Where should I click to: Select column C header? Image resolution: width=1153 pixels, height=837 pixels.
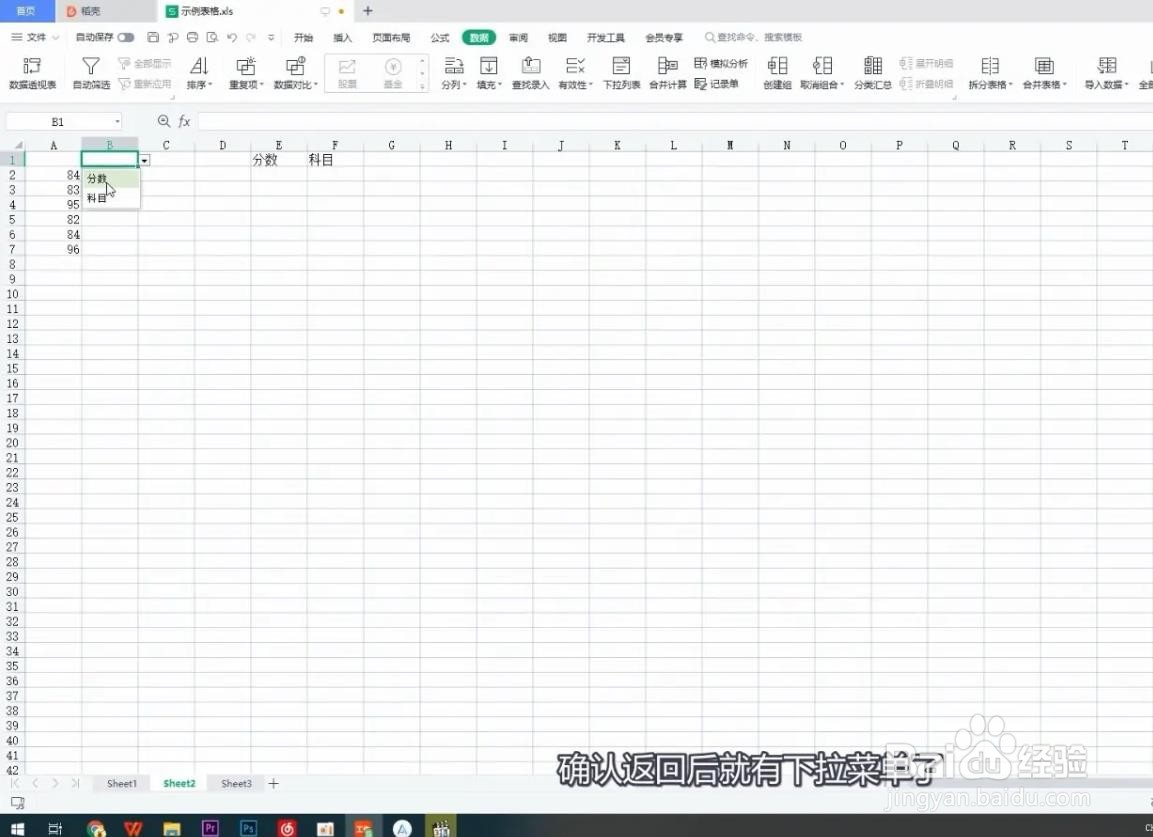pyautogui.click(x=166, y=145)
